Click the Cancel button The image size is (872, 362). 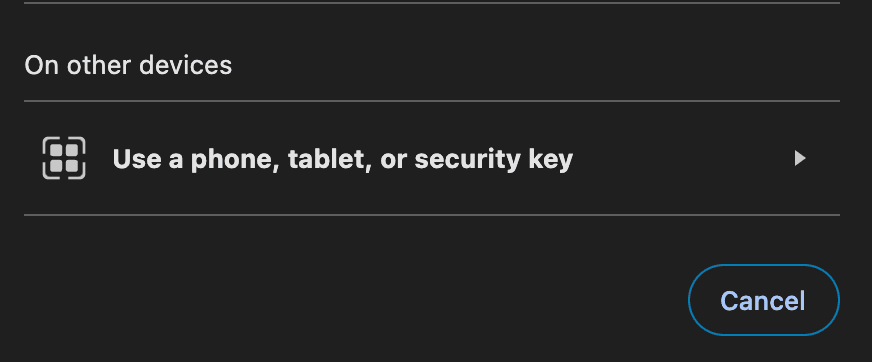click(764, 300)
